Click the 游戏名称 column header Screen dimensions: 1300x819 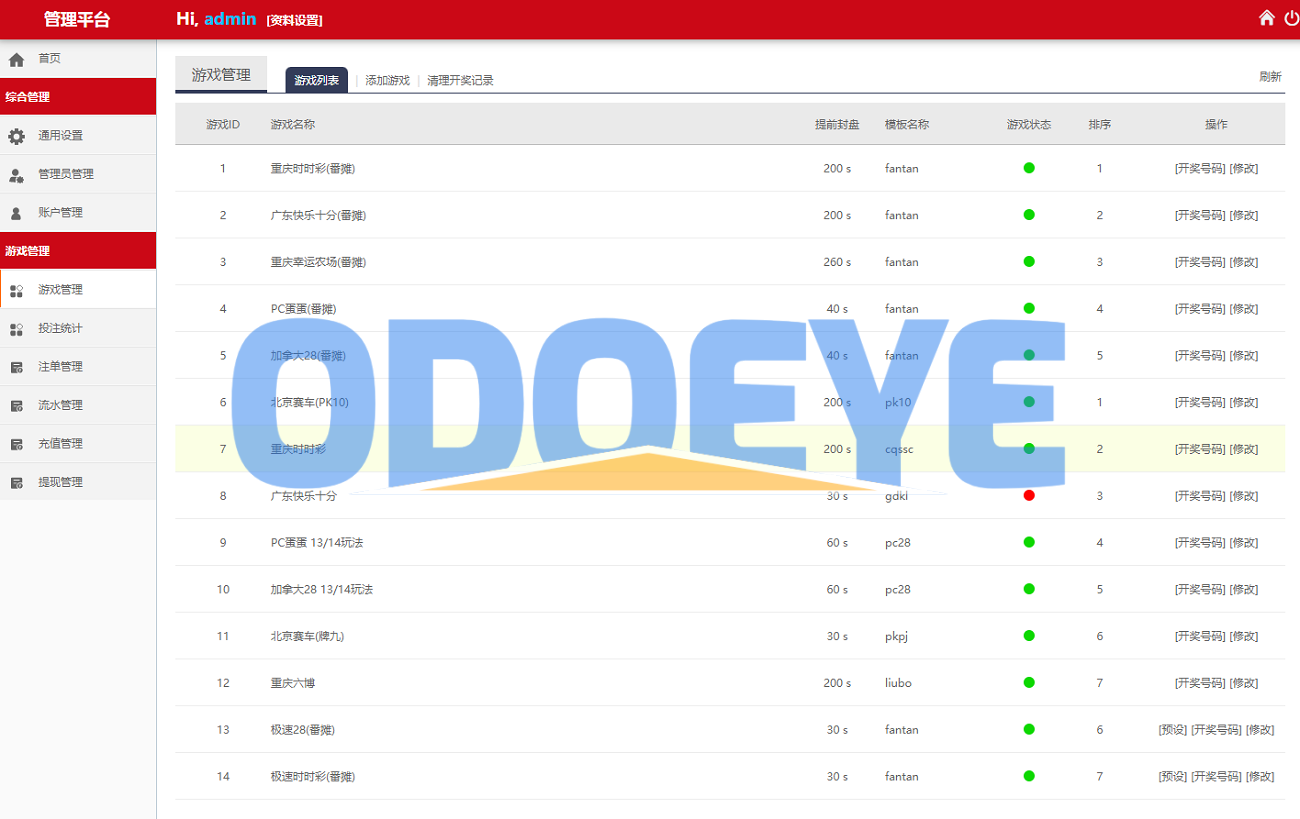coord(293,125)
